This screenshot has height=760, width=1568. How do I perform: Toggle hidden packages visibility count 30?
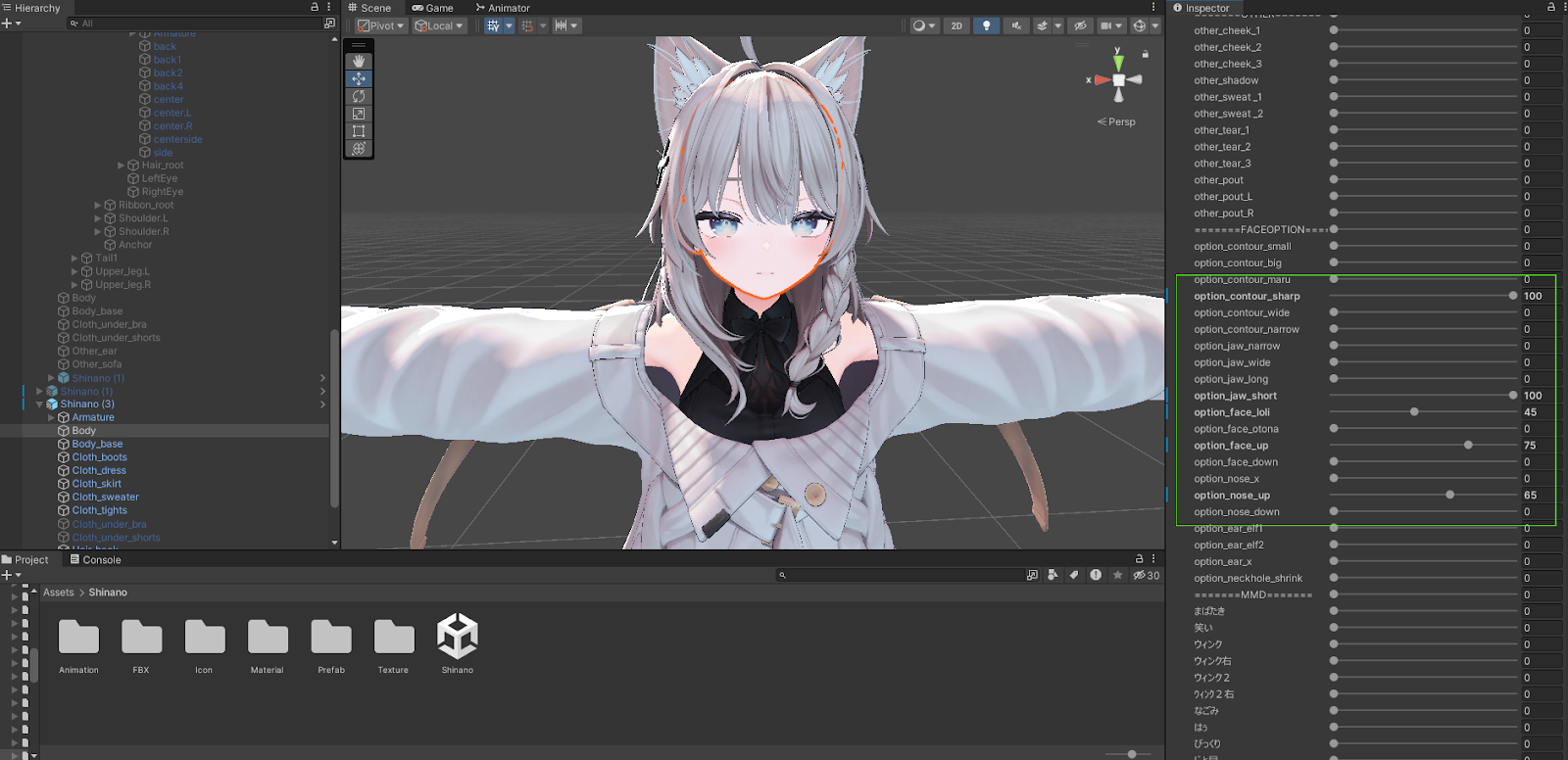[1147, 575]
